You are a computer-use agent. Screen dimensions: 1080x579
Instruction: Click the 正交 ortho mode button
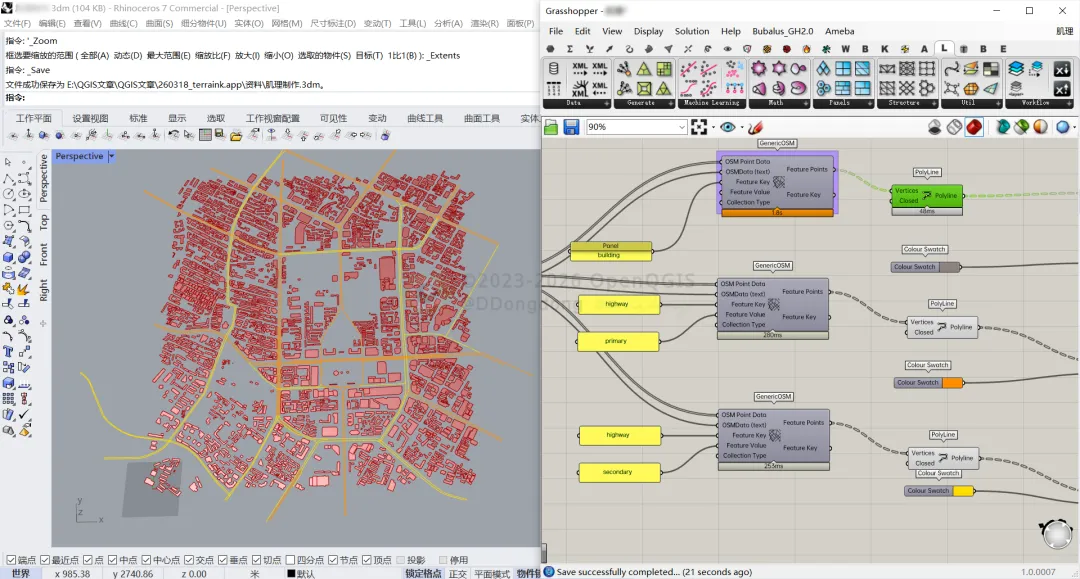457,573
